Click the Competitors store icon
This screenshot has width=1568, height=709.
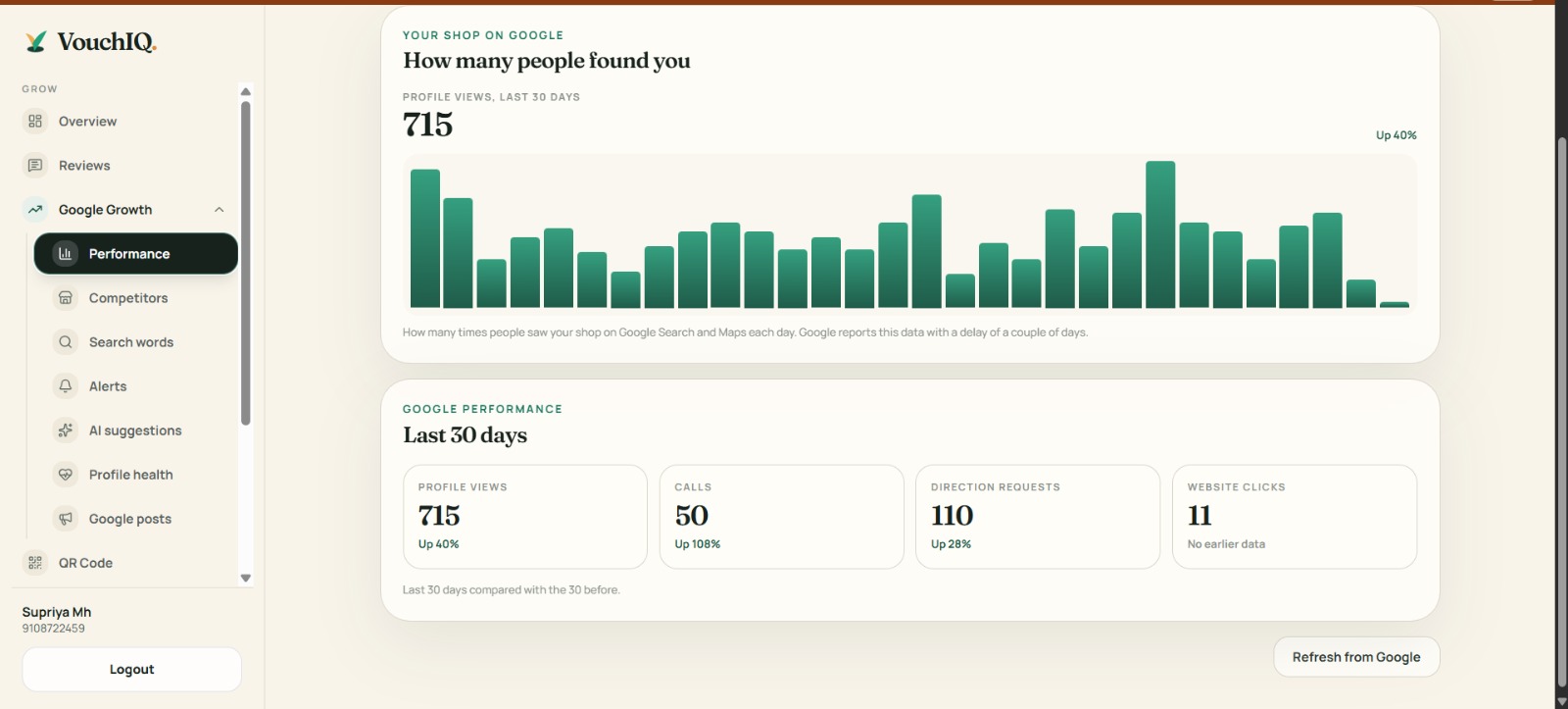[66, 297]
